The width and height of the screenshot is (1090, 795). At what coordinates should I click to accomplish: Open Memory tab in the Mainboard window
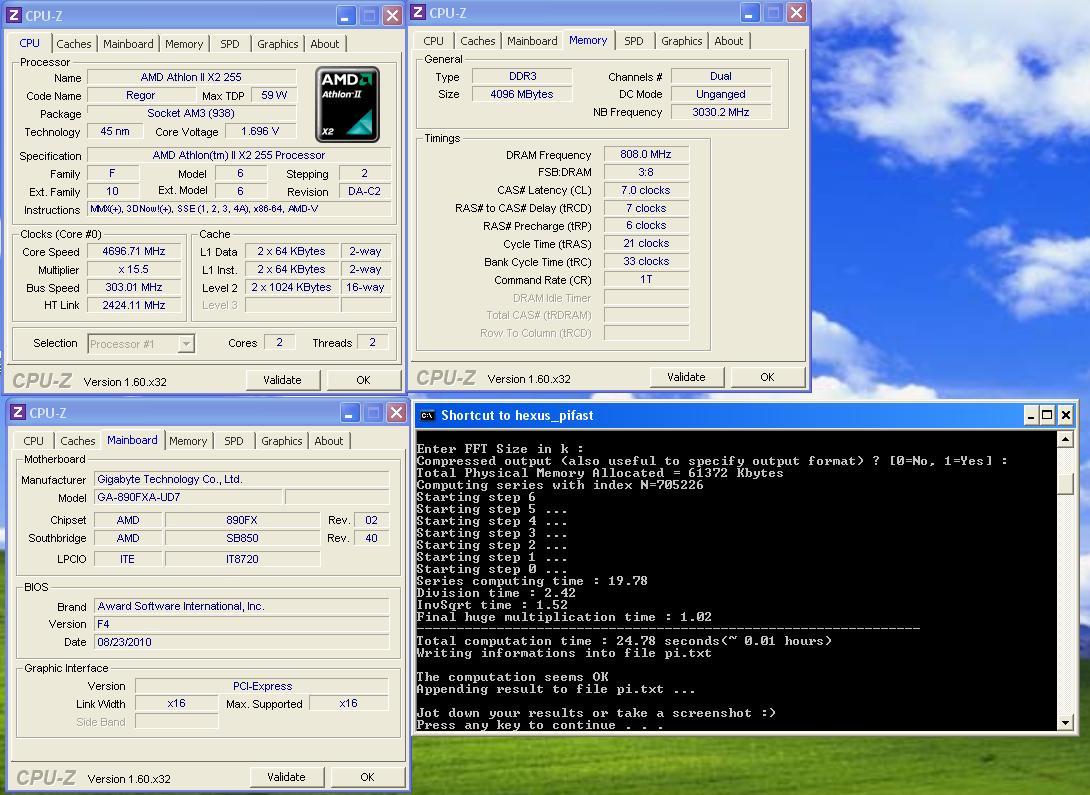188,441
